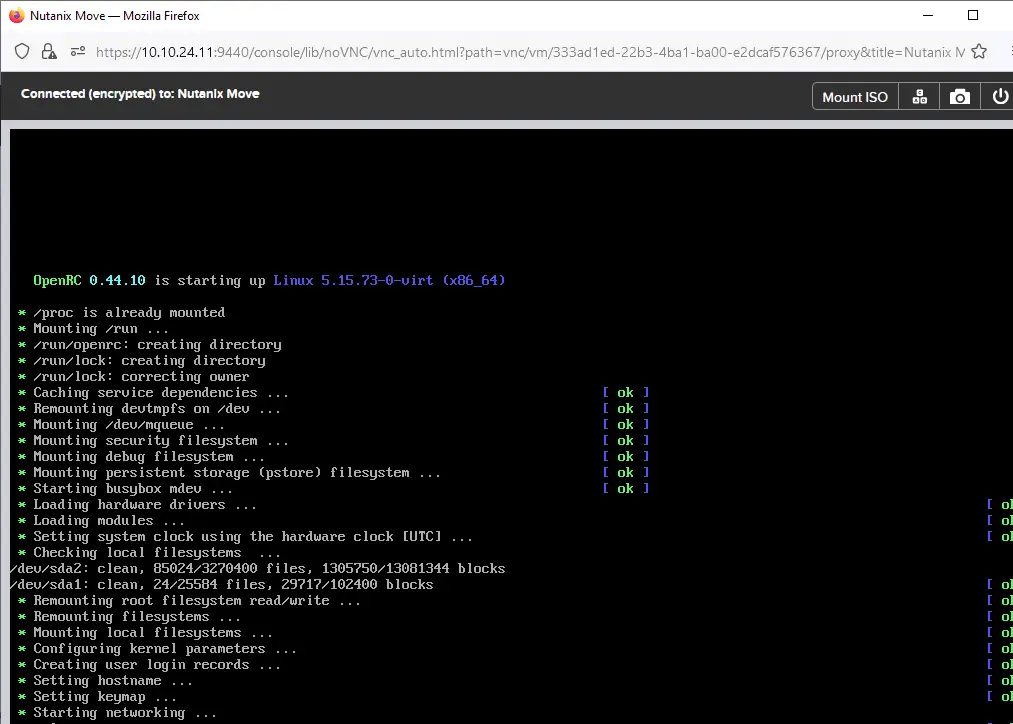The width and height of the screenshot is (1013, 724).
Task: Click the 'Checking local filesystems ...' line
Action: [x=157, y=553]
